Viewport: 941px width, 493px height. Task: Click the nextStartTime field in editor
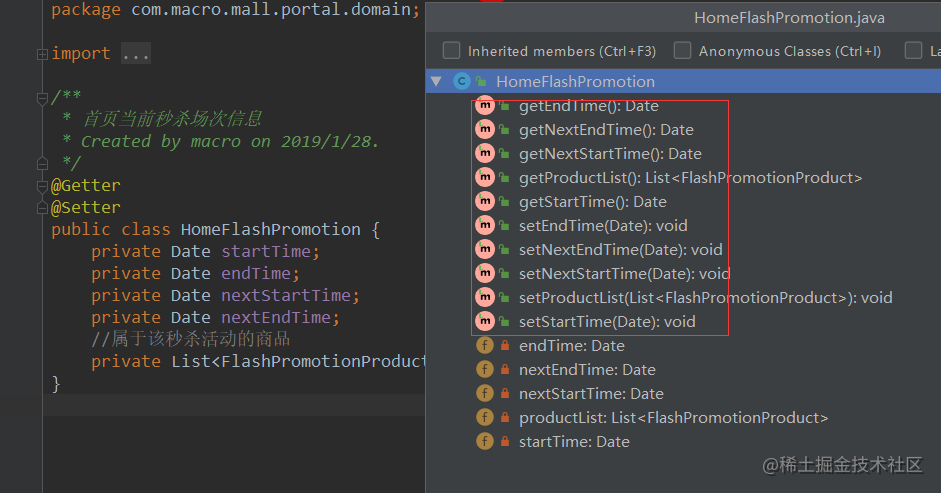[x=286, y=295]
